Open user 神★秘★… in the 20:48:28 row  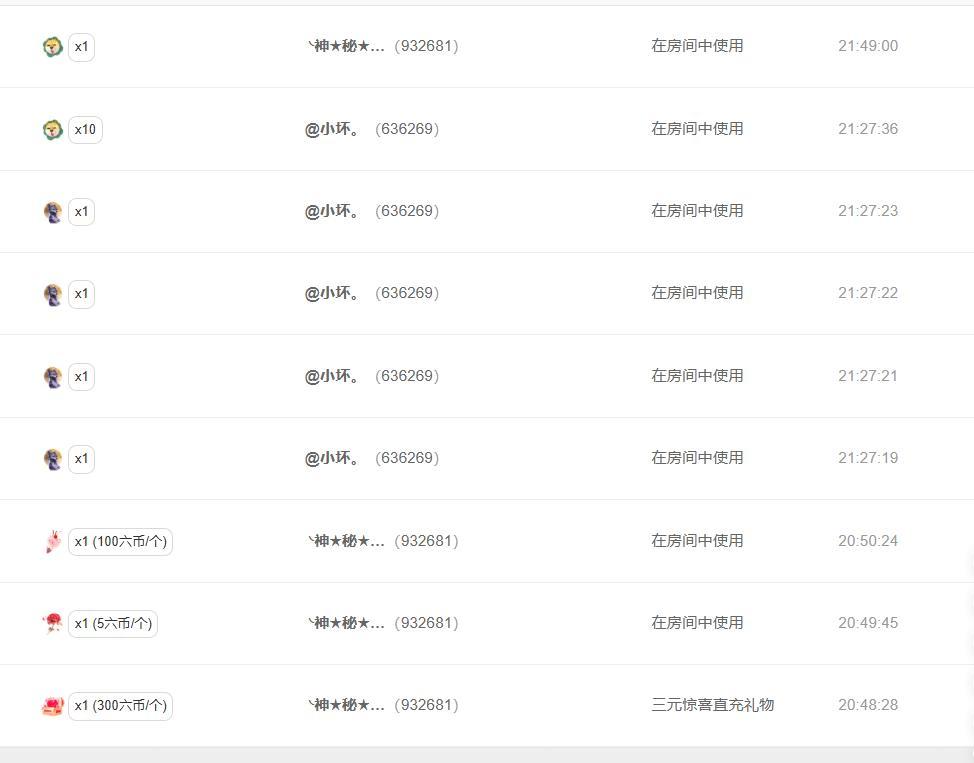point(346,705)
